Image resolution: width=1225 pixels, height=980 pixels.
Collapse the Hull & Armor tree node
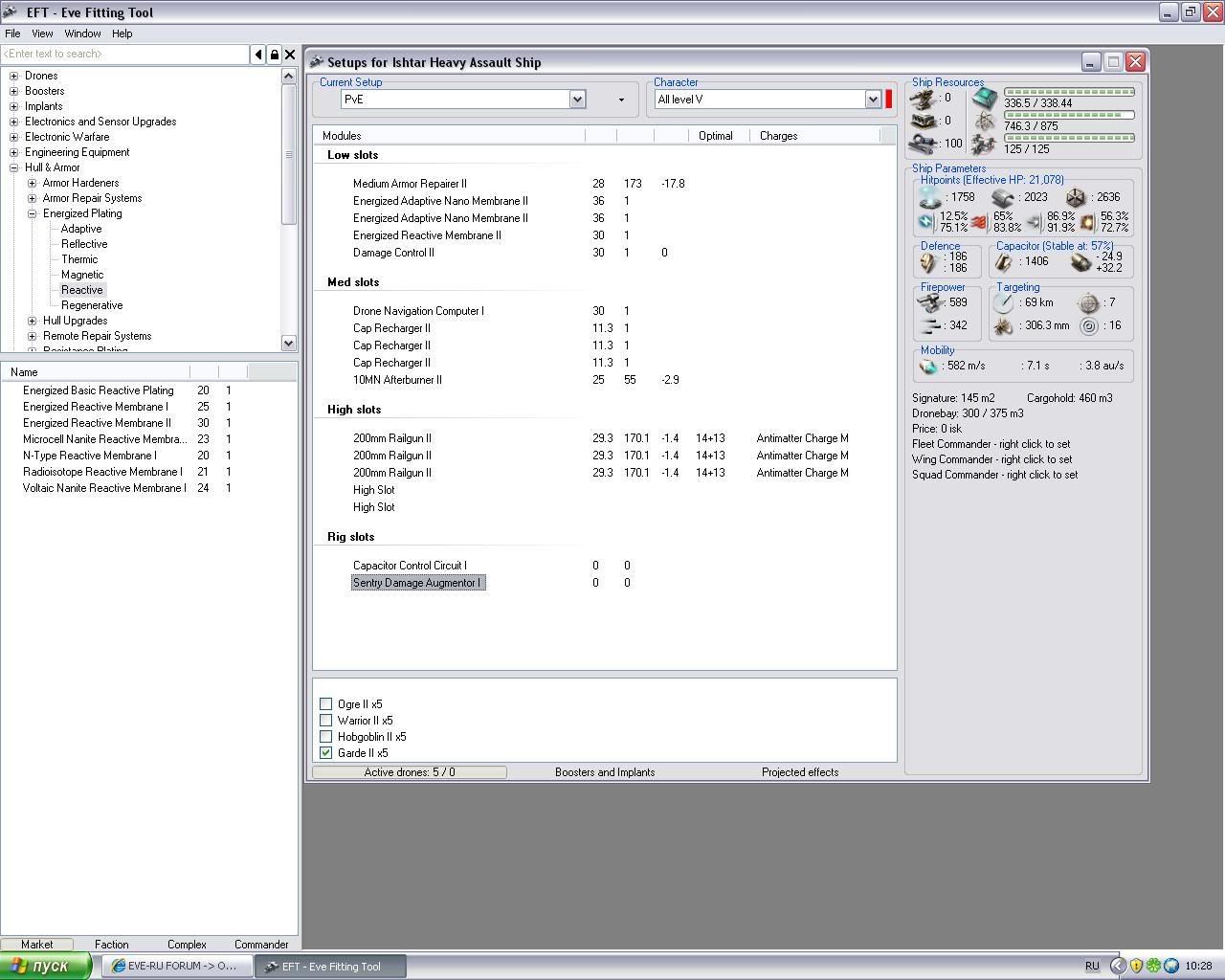click(x=13, y=167)
